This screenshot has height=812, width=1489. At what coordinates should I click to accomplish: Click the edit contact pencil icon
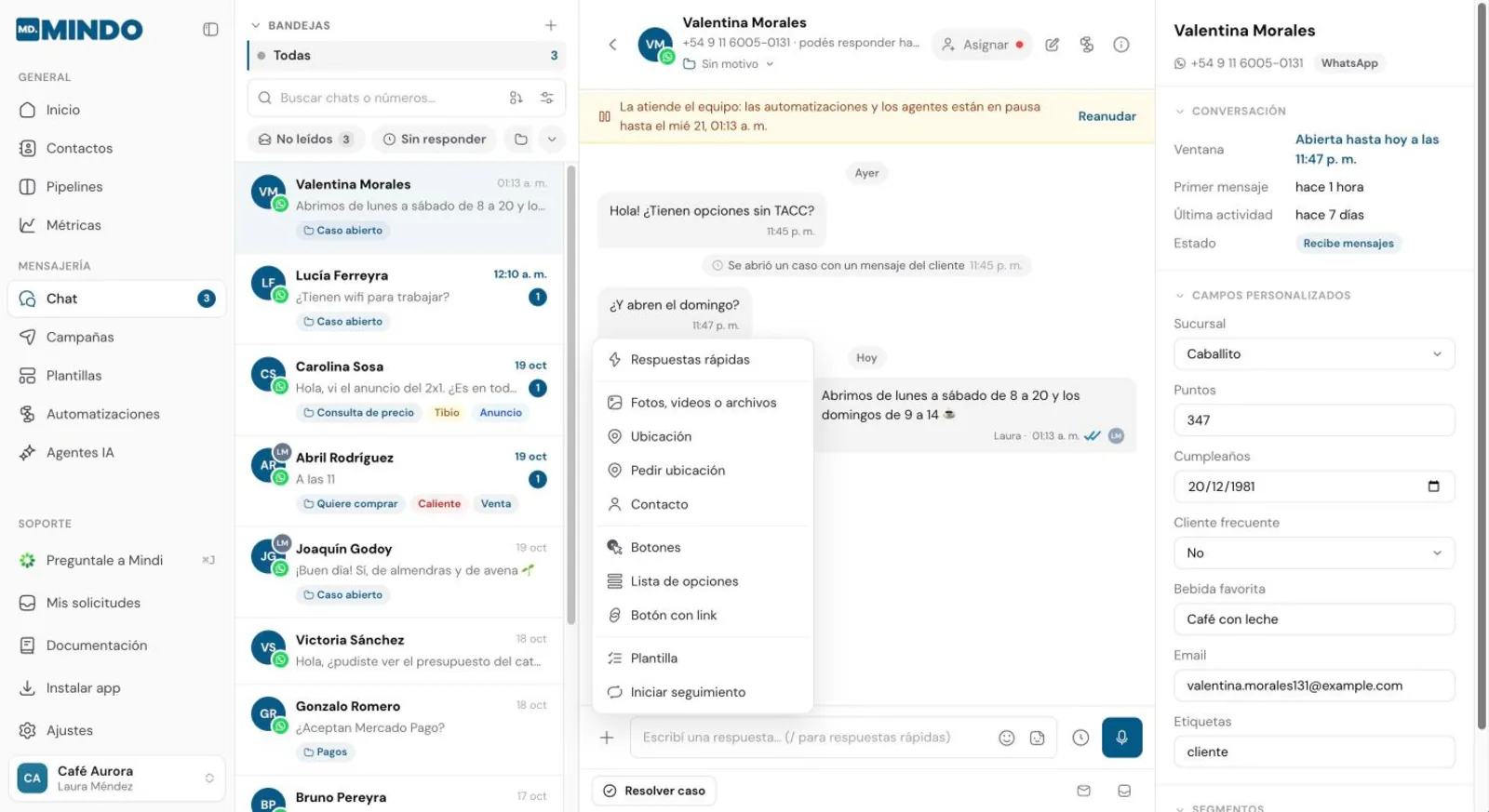(x=1053, y=44)
